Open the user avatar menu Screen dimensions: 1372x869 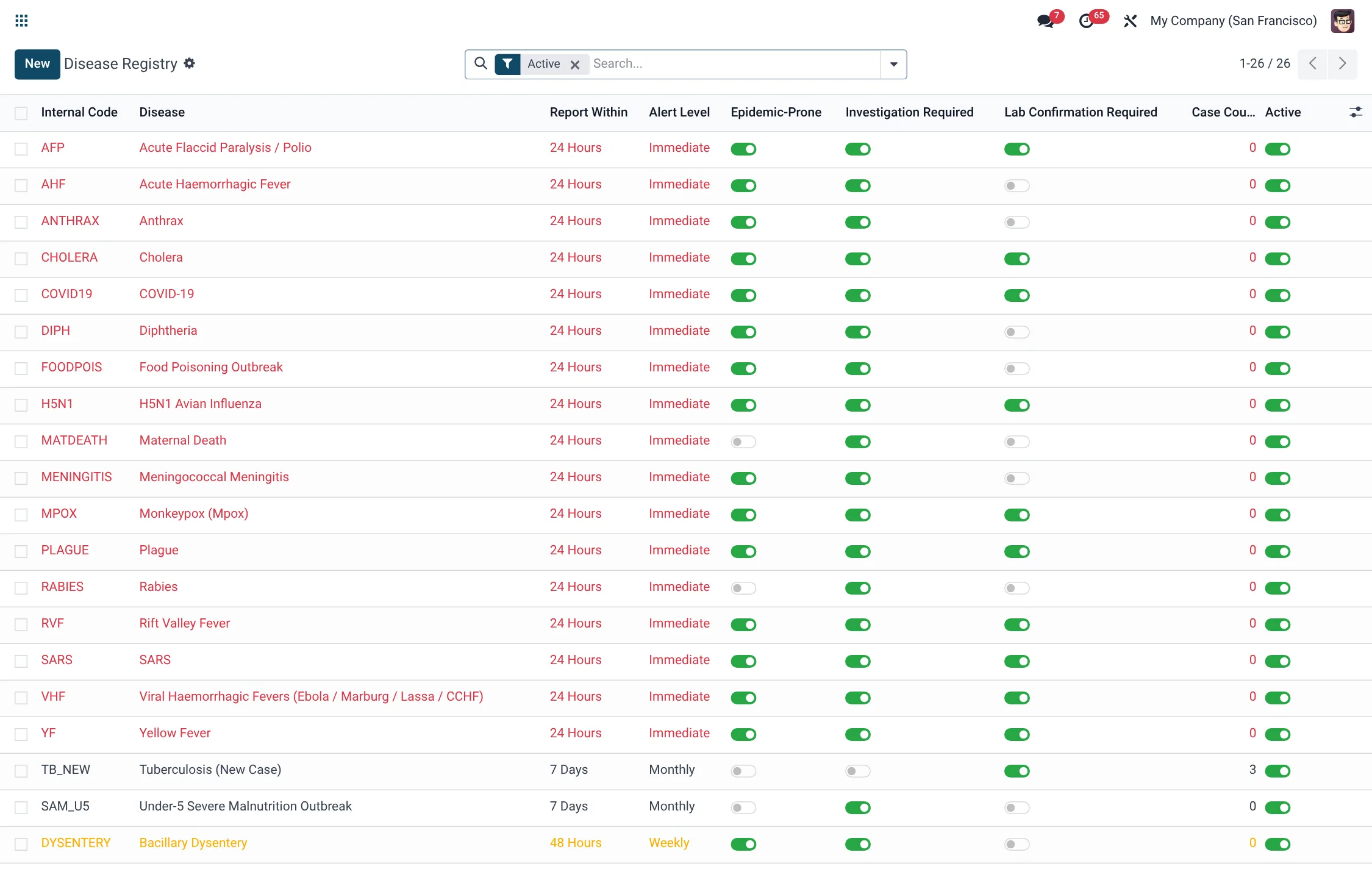click(1343, 21)
